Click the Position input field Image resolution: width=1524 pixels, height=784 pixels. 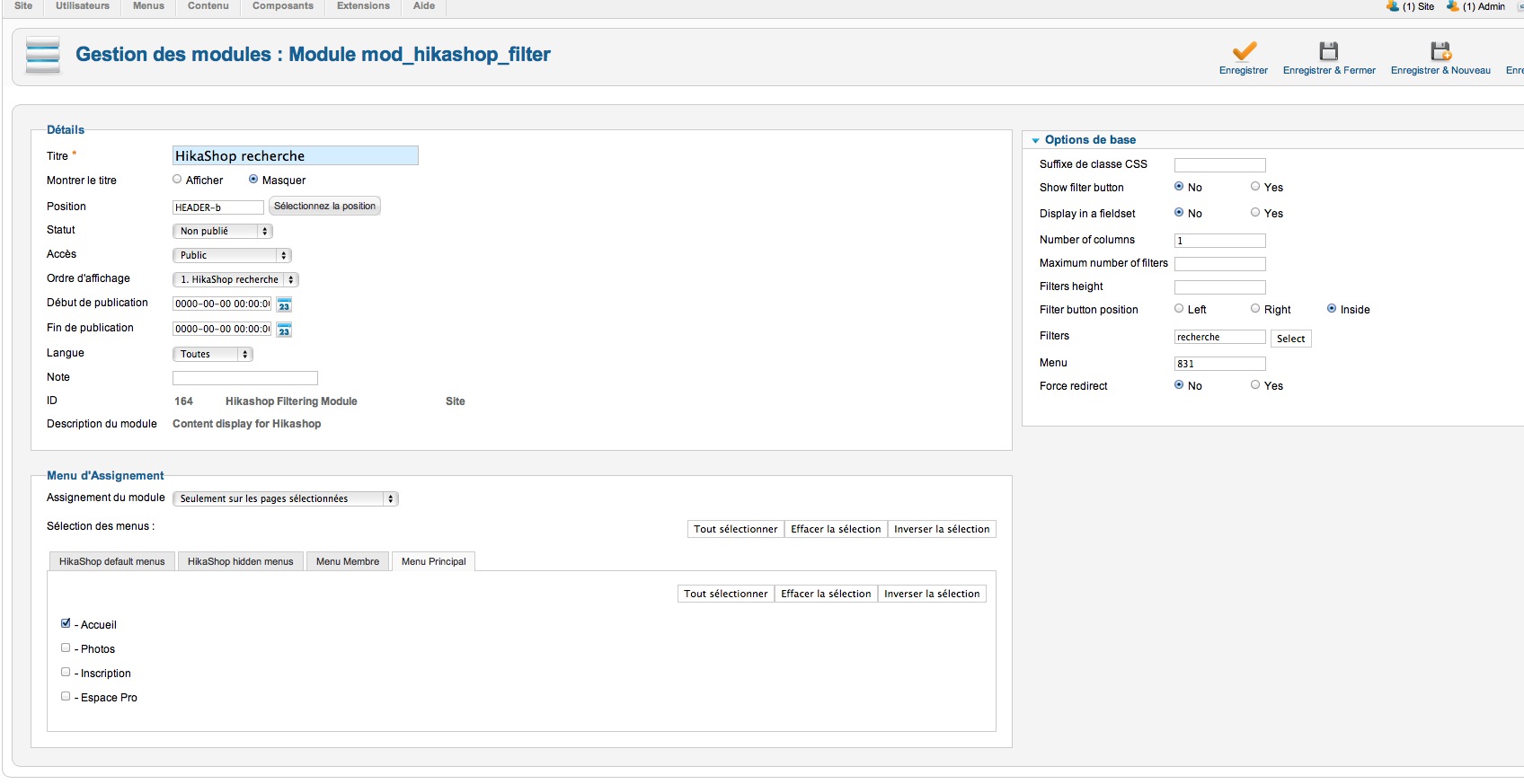click(218, 207)
